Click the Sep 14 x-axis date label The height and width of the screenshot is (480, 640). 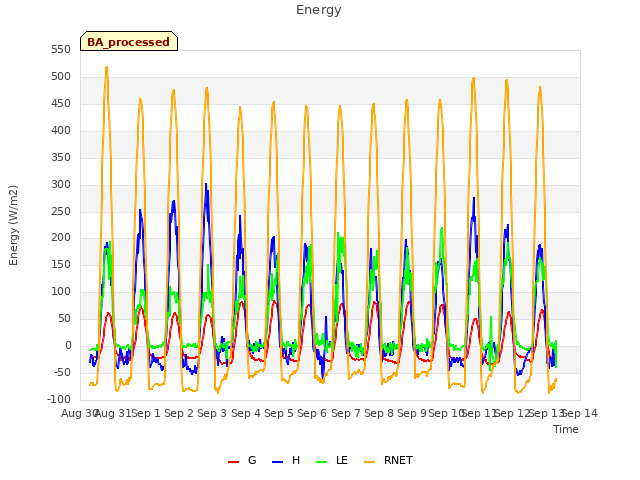pos(580,413)
